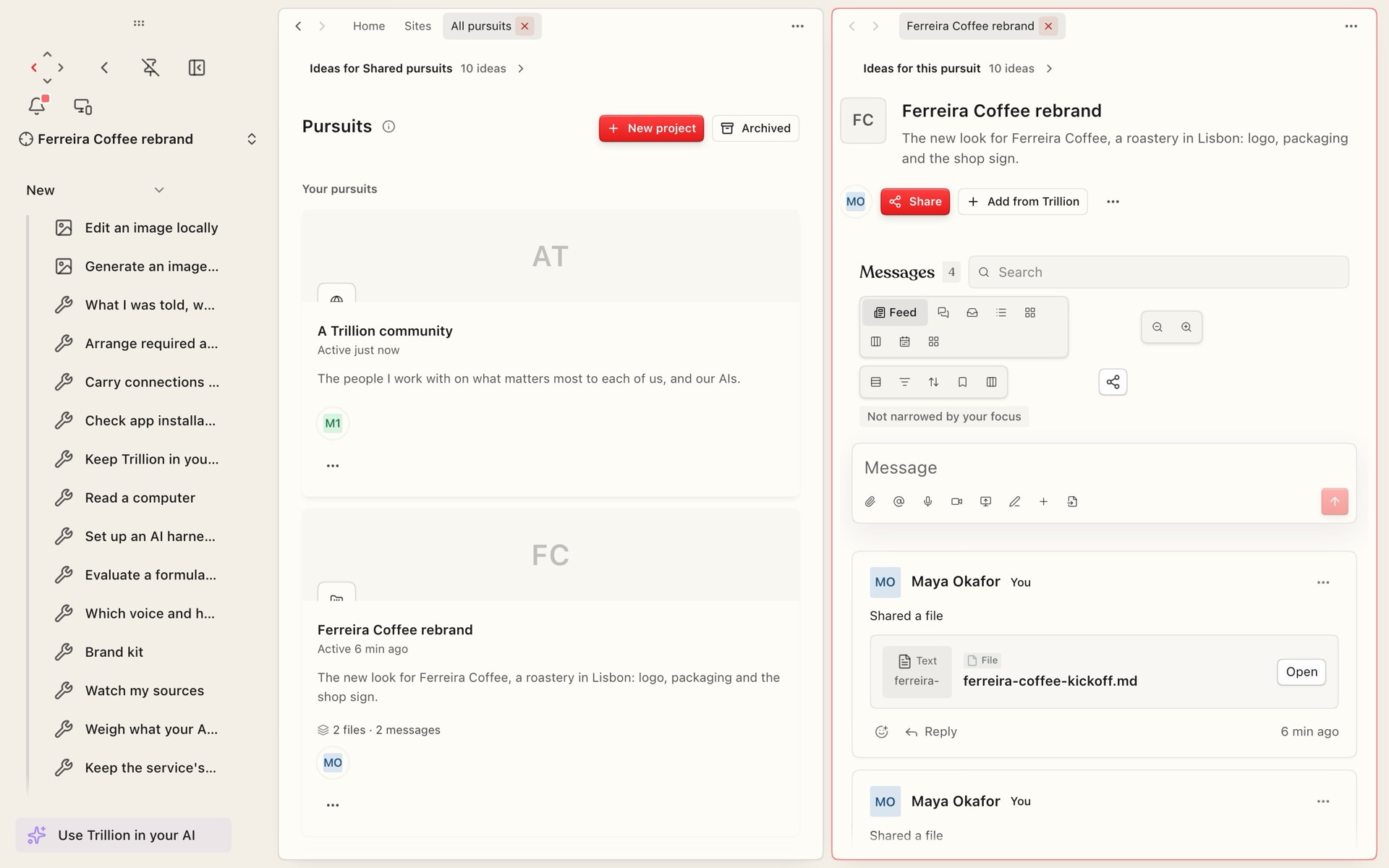Toggle the sidebar panel layout icon
This screenshot has height=868, width=1389.
(197, 67)
